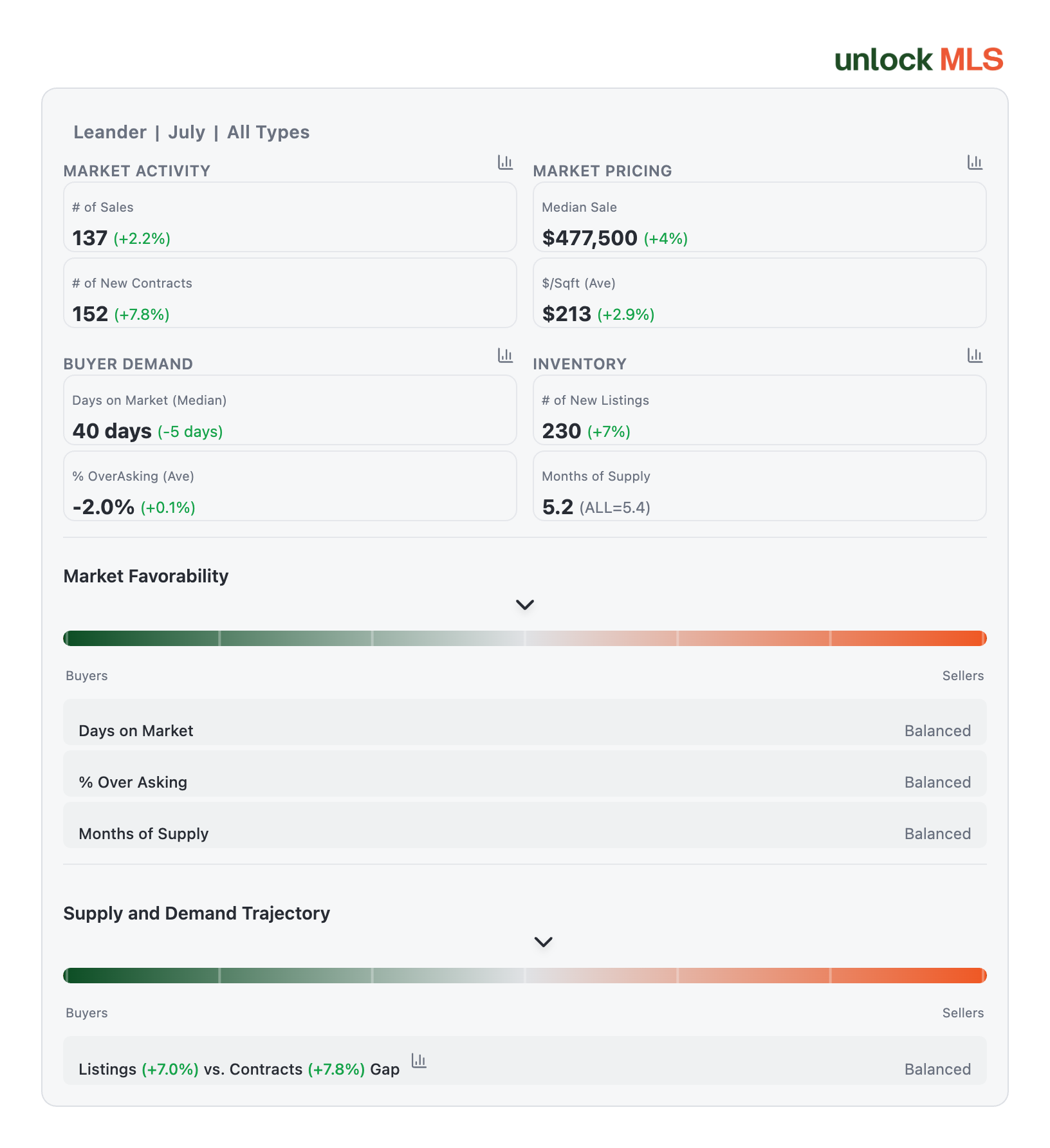Open the Listings vs. Contracts Gap chart icon
The image size is (1050, 1148).
click(419, 1060)
